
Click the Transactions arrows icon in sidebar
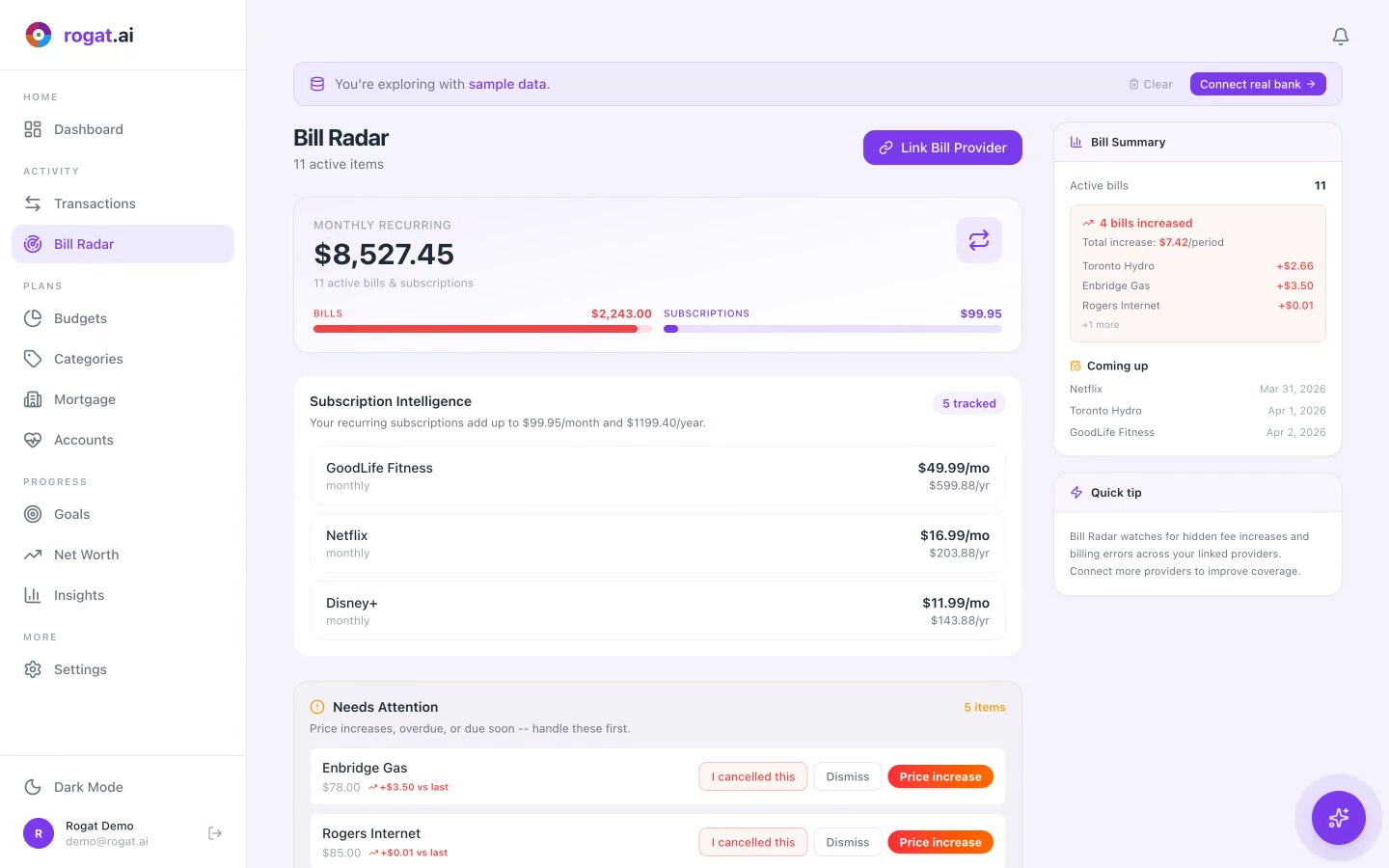33,203
